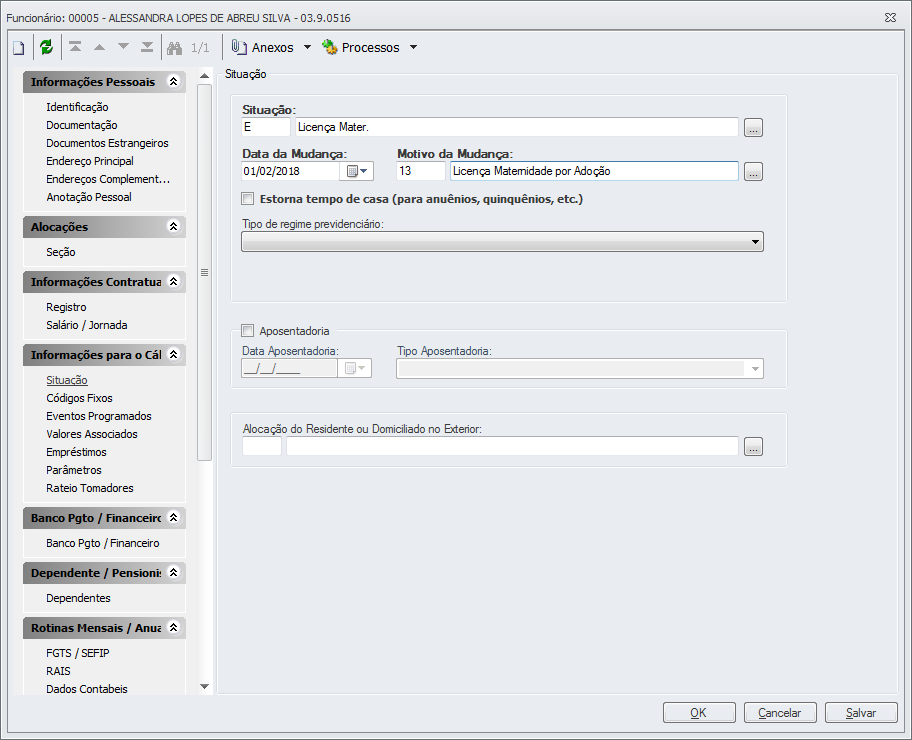The width and height of the screenshot is (912, 740).
Task: Open RAIS page
Action: pyautogui.click(x=58, y=671)
